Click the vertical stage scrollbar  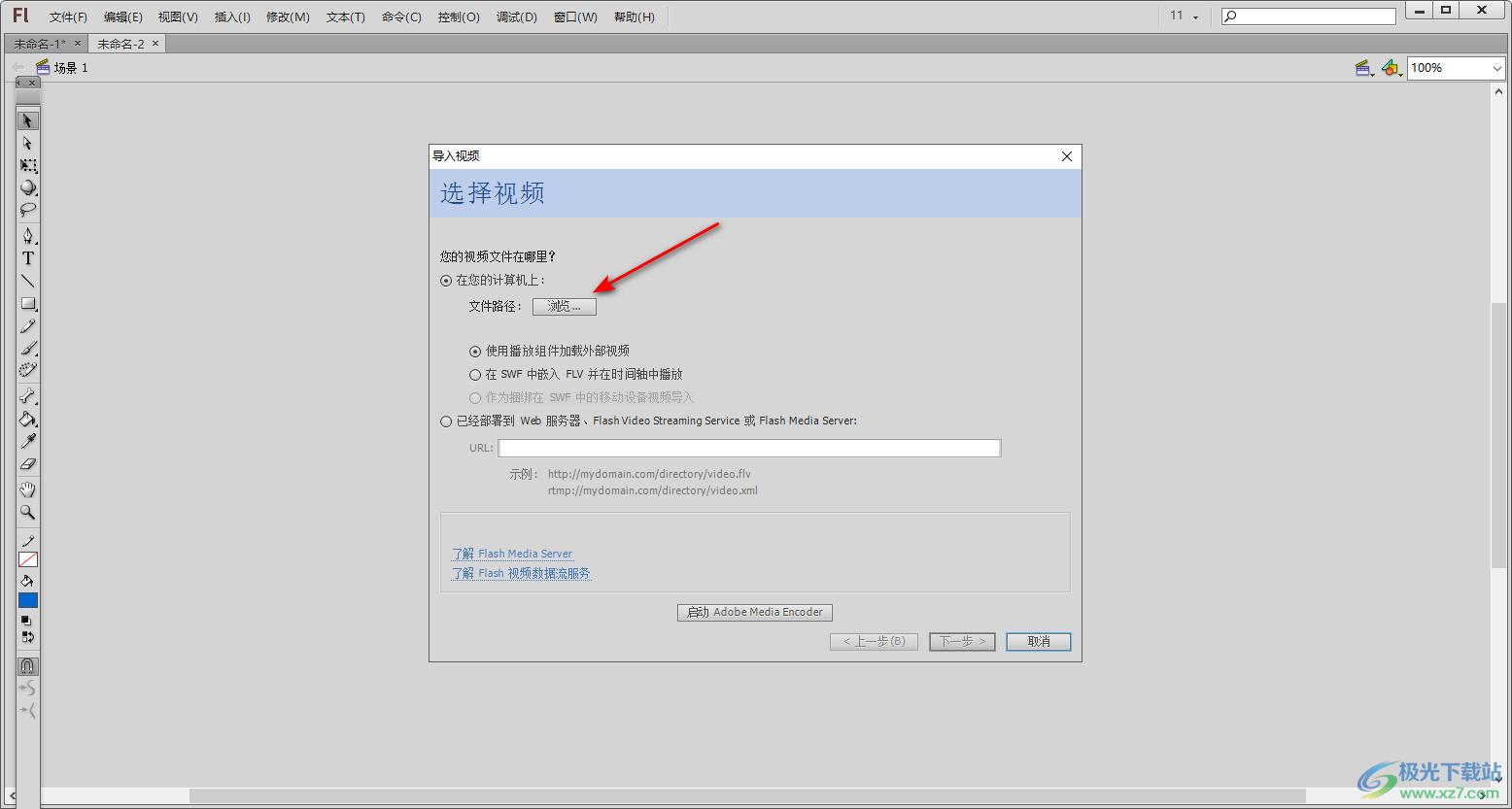1499,435
